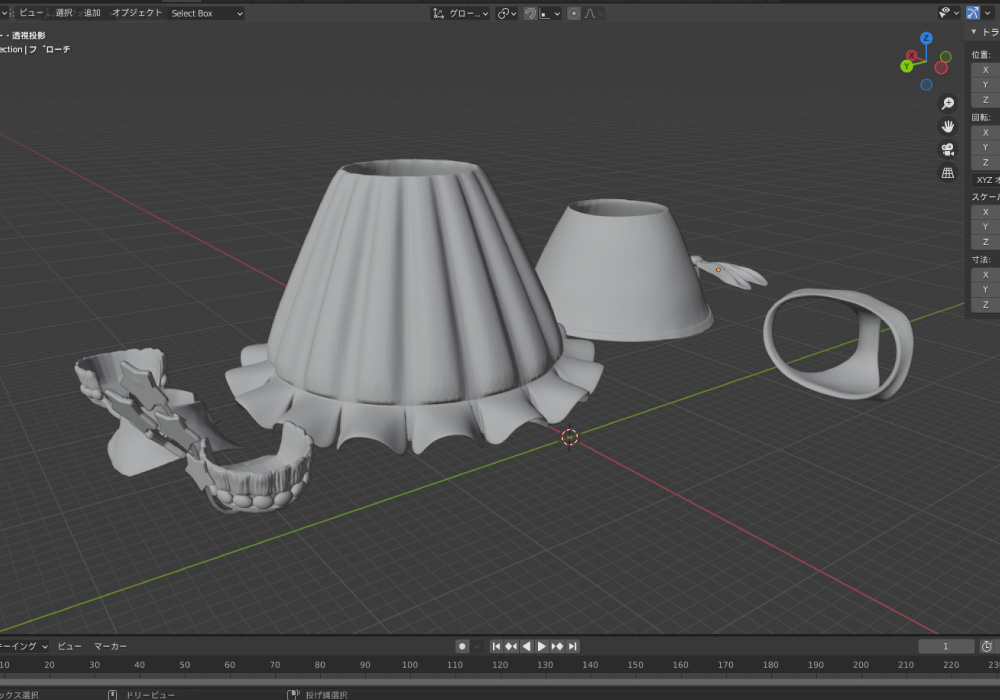Click the negative Z axis gizmo circle
The image size is (1000, 700).
(926, 85)
